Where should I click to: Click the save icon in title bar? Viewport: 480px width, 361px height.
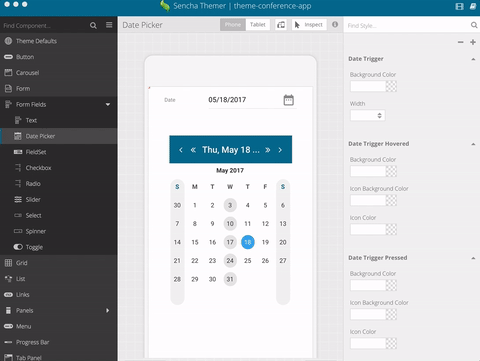coord(460,6)
